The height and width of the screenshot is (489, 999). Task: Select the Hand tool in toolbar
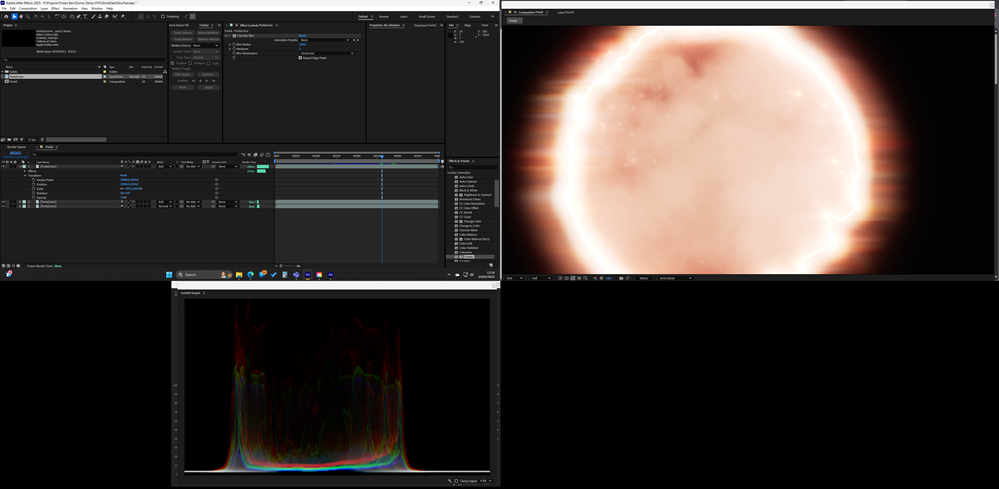[21, 16]
